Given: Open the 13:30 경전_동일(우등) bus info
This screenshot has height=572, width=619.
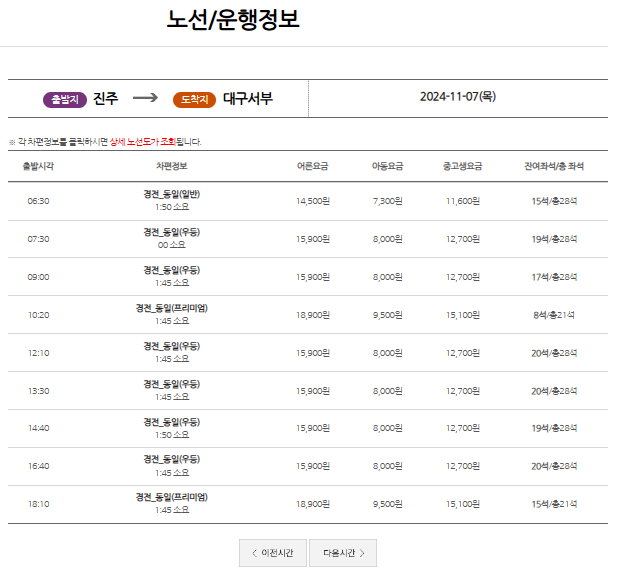Looking at the screenshot, I should 172,390.
